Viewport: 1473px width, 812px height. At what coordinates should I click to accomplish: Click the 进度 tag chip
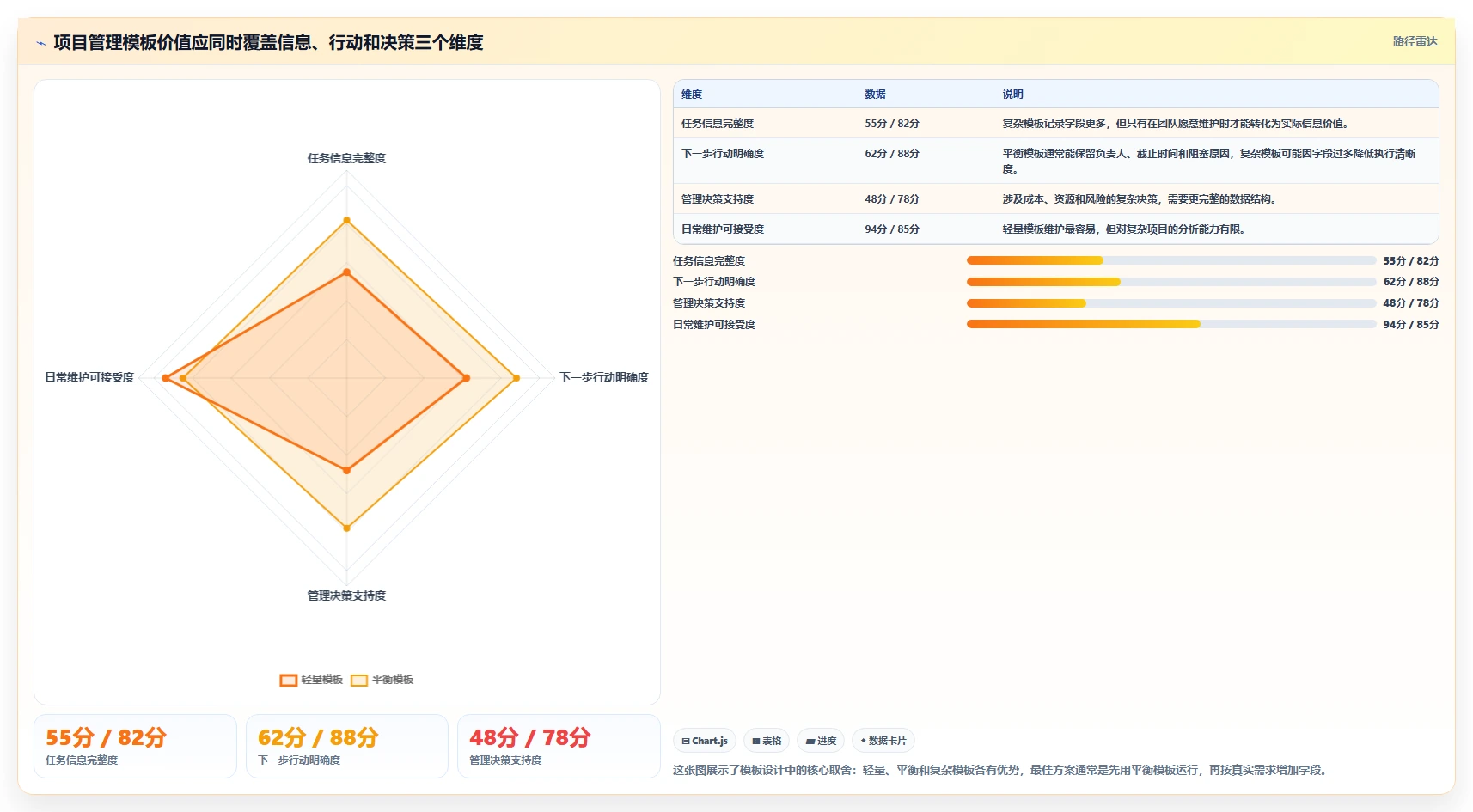click(x=821, y=741)
